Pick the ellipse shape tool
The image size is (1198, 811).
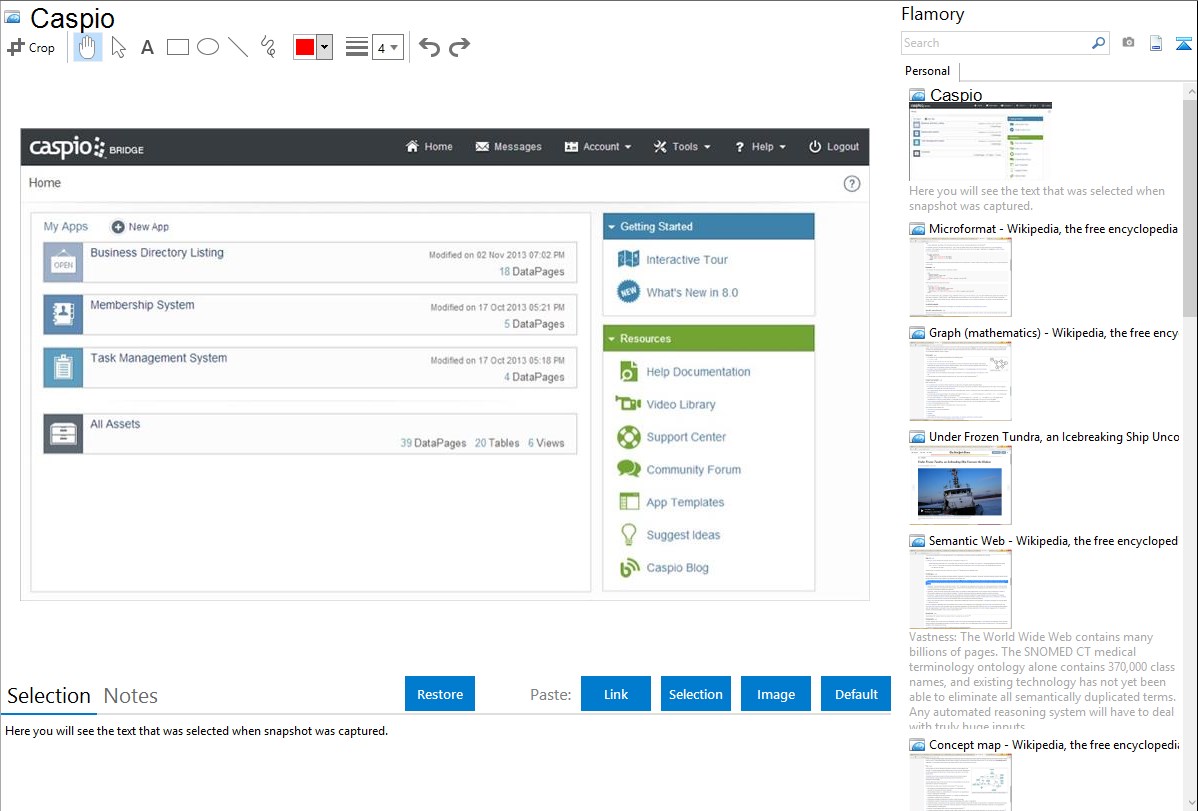pos(208,47)
